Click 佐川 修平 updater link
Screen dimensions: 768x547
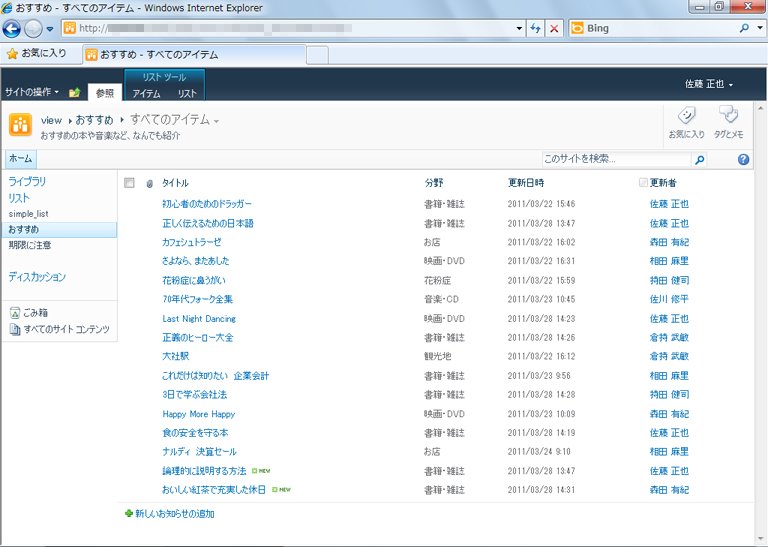tap(669, 299)
